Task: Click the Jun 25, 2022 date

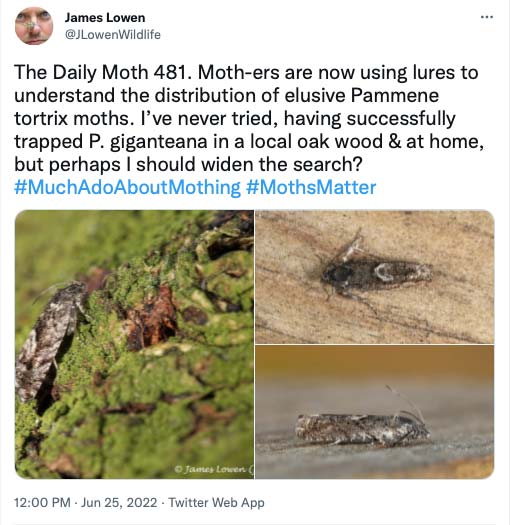Action: pyautogui.click(x=119, y=502)
